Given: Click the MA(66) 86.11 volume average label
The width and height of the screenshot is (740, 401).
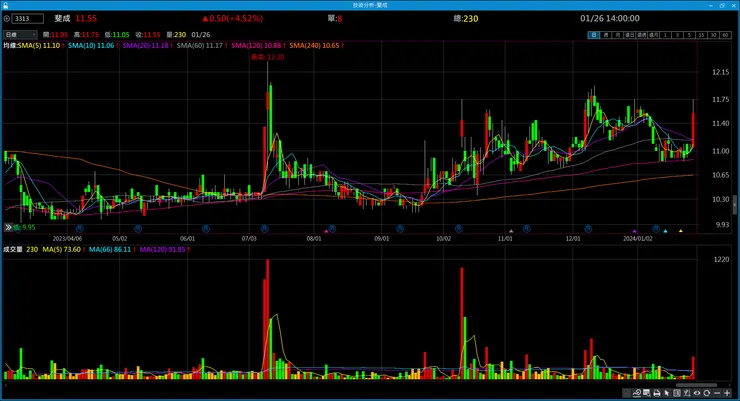Looking at the screenshot, I should coord(110,249).
